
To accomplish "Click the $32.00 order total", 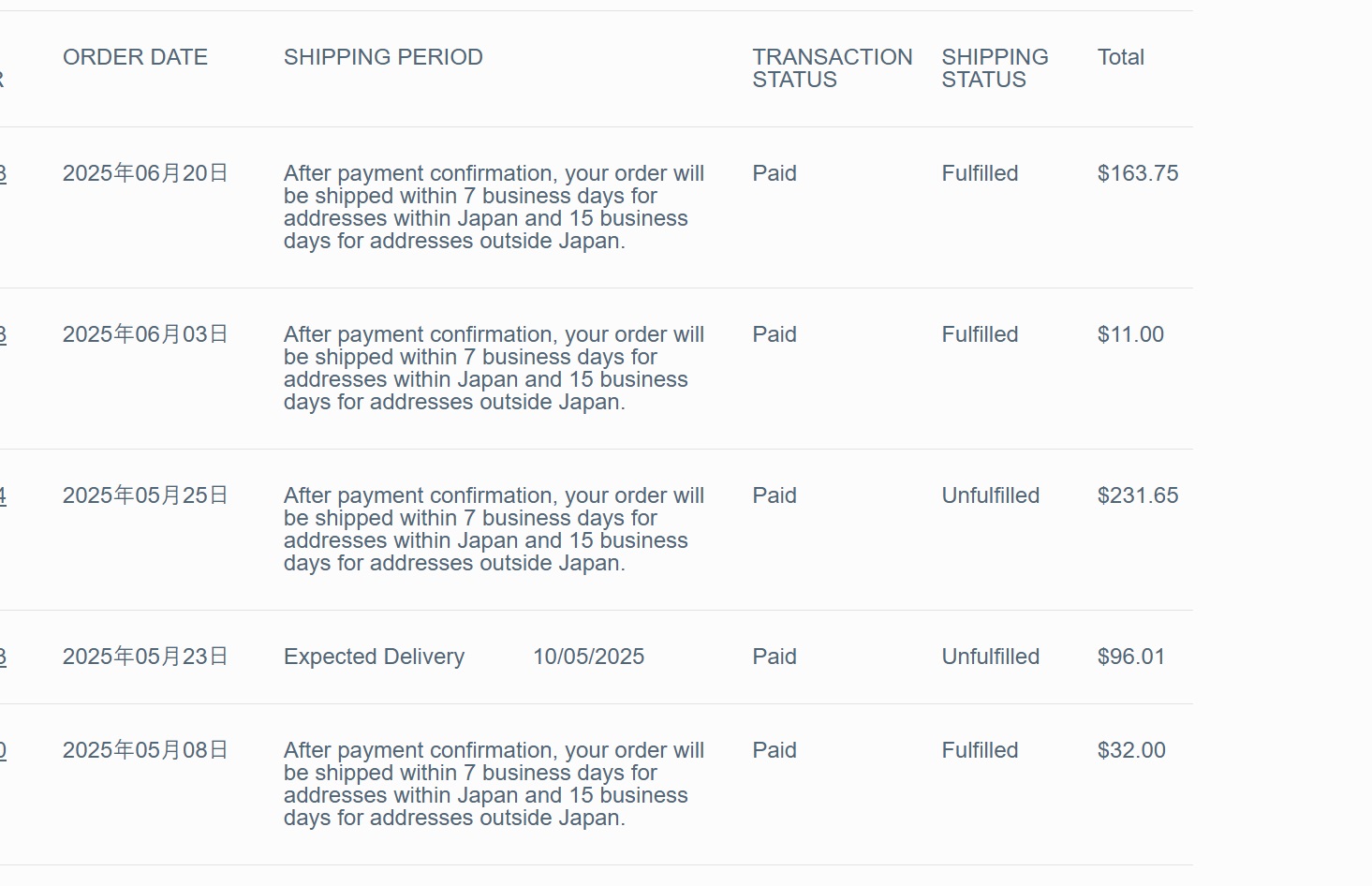I will tap(1130, 750).
